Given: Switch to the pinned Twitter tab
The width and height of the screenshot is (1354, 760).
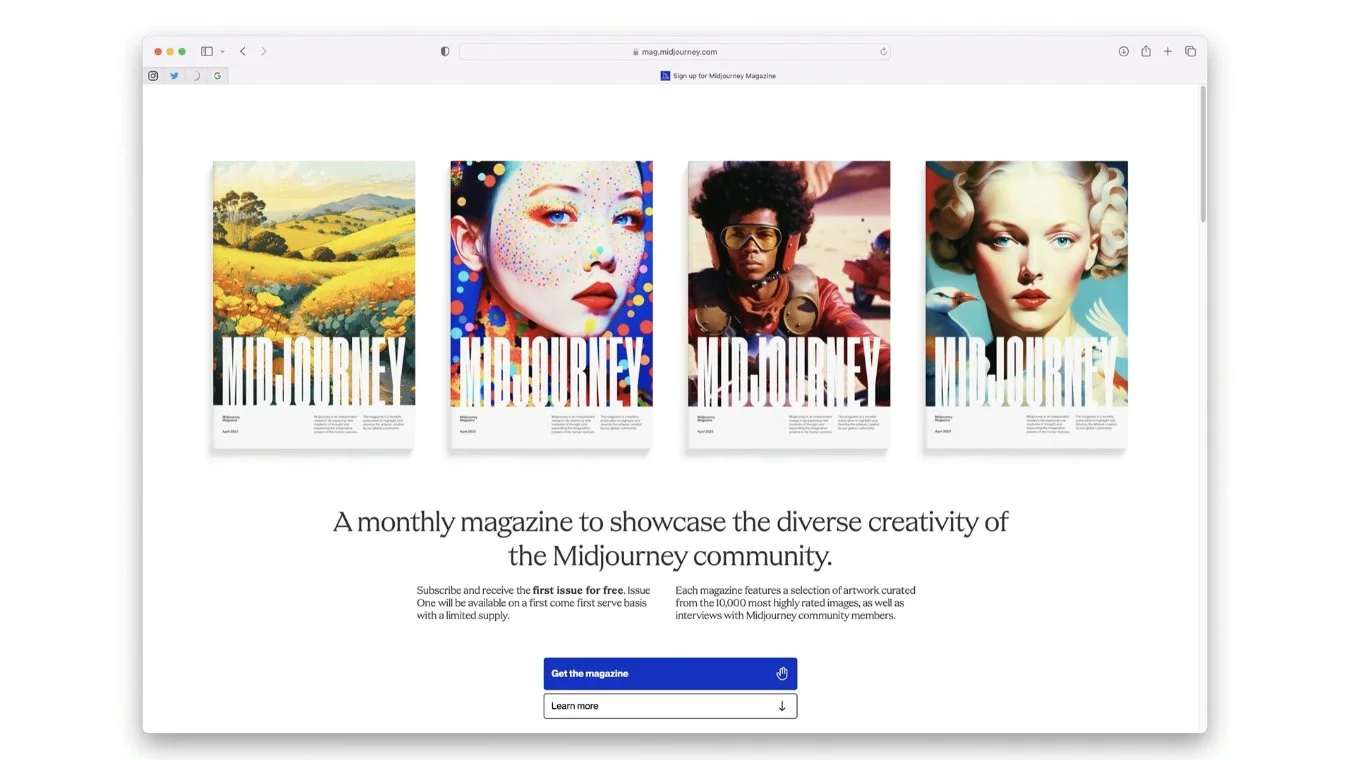Looking at the screenshot, I should click(174, 76).
